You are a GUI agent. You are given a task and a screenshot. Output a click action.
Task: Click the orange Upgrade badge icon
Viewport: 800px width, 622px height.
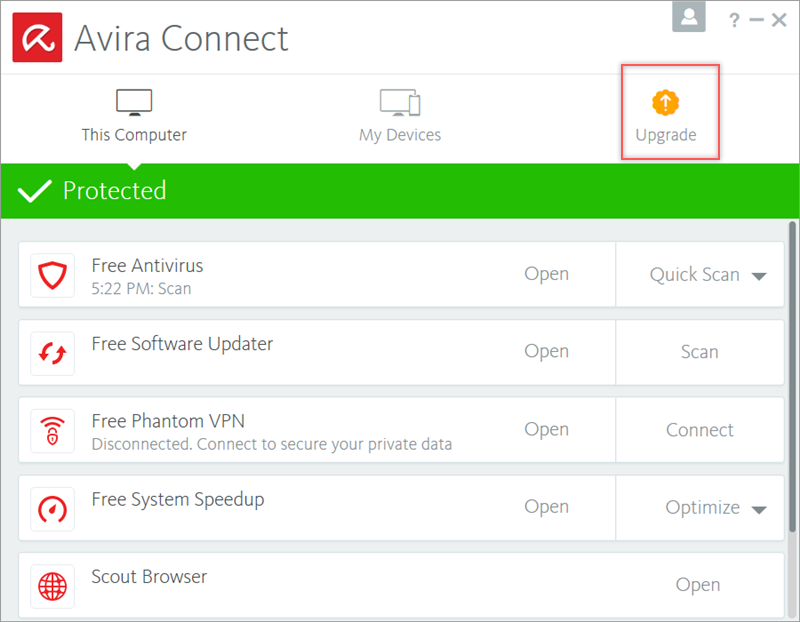(665, 102)
